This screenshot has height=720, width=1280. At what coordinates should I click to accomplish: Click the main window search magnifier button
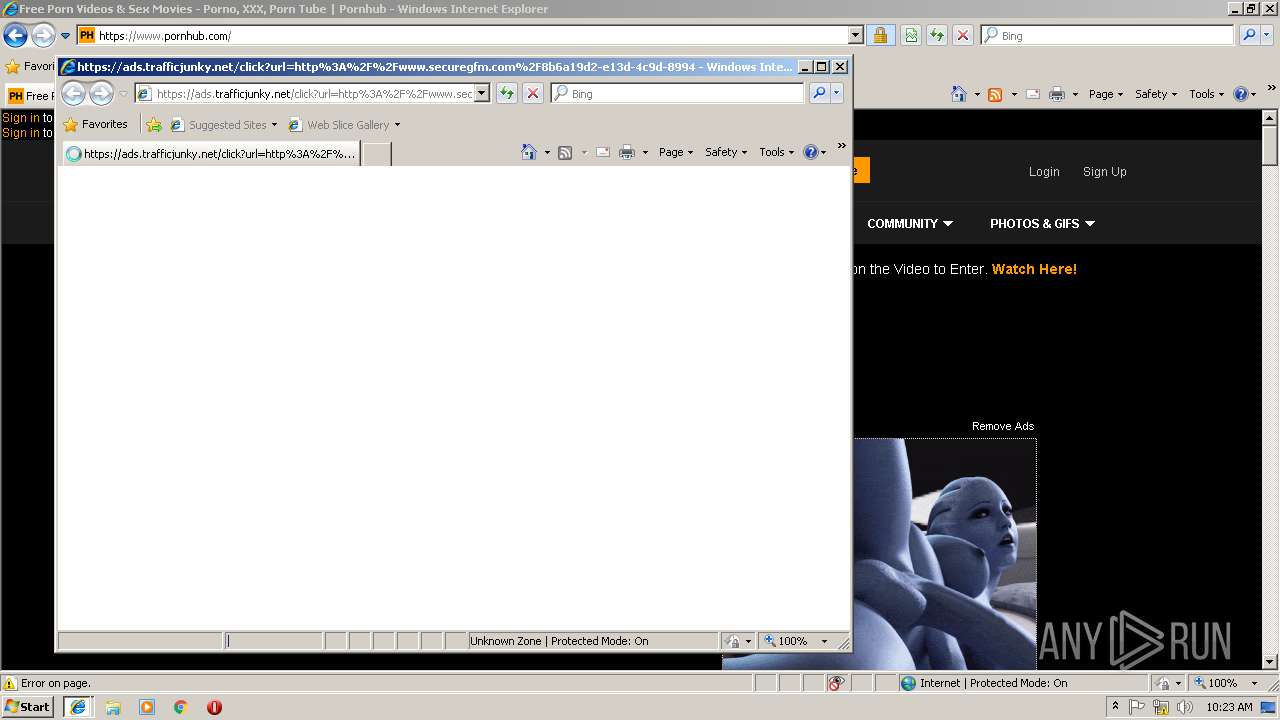[x=1249, y=35]
